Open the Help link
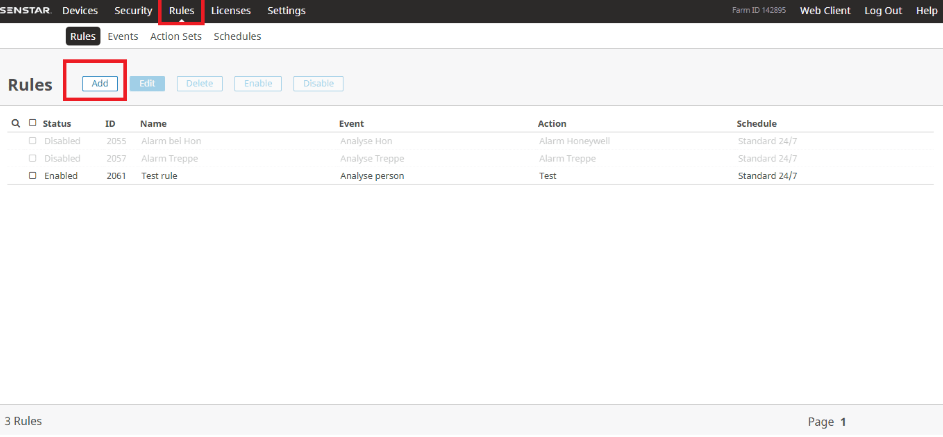 (x=926, y=11)
